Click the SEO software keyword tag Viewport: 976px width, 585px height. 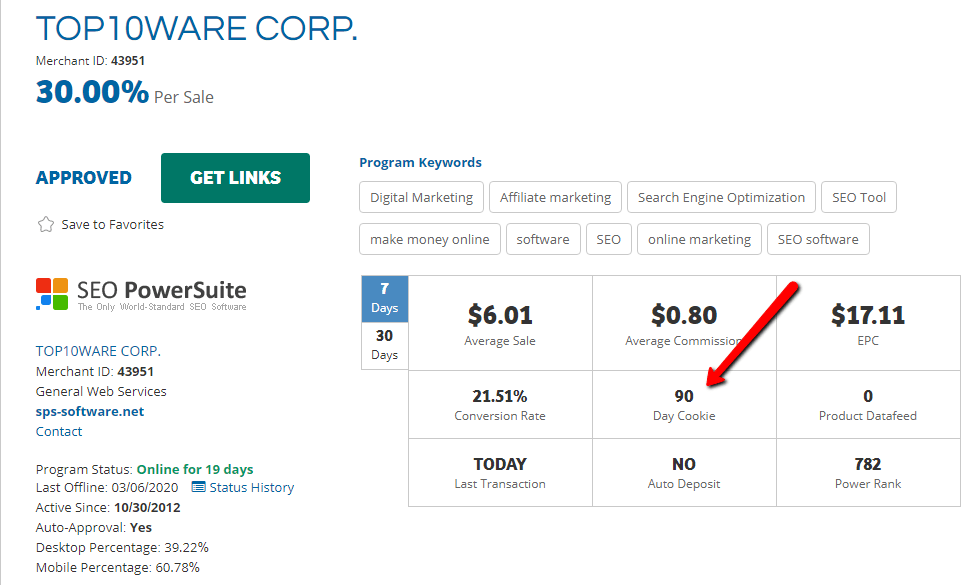818,239
